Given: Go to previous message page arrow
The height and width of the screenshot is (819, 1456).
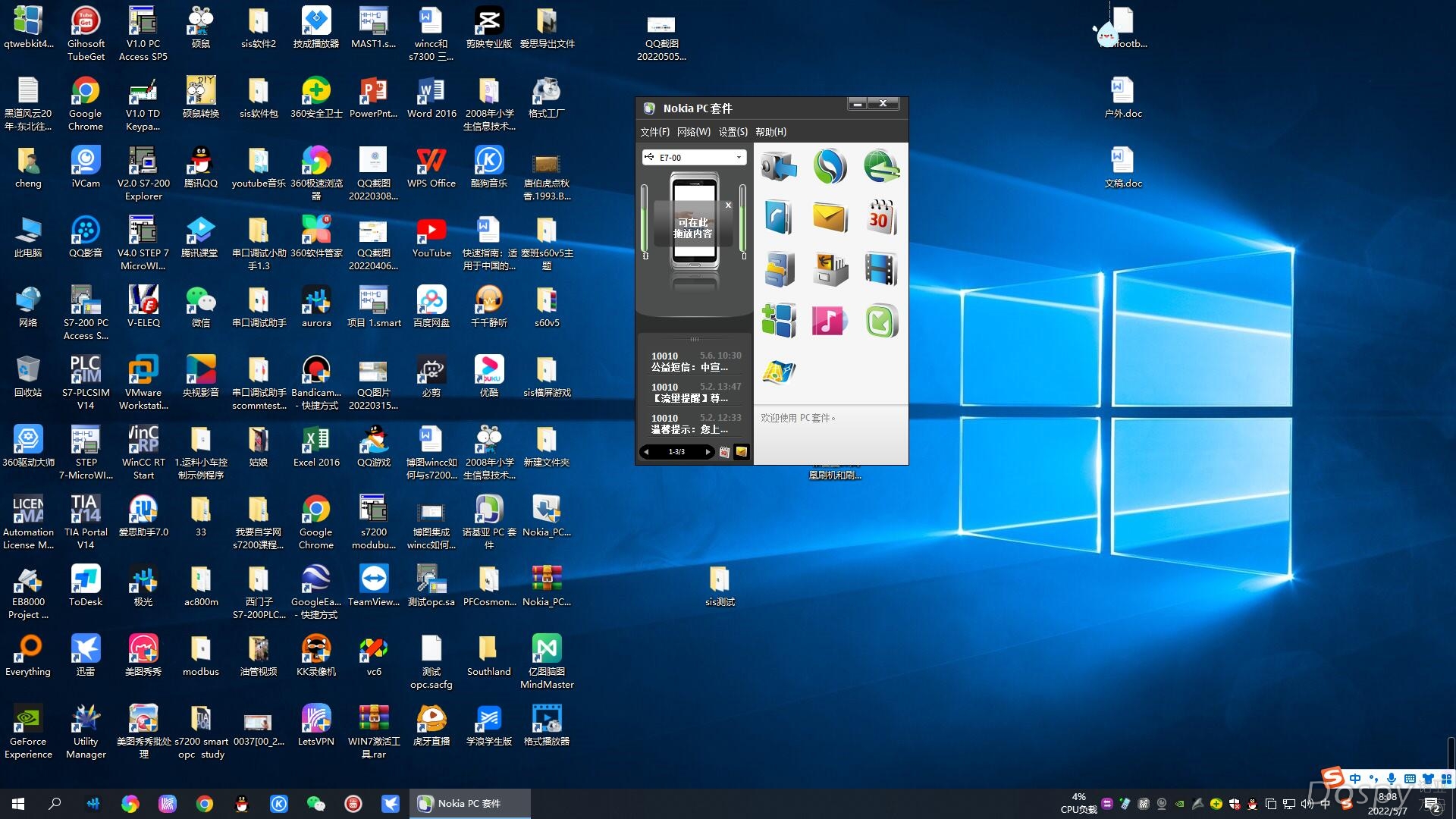Looking at the screenshot, I should [646, 452].
